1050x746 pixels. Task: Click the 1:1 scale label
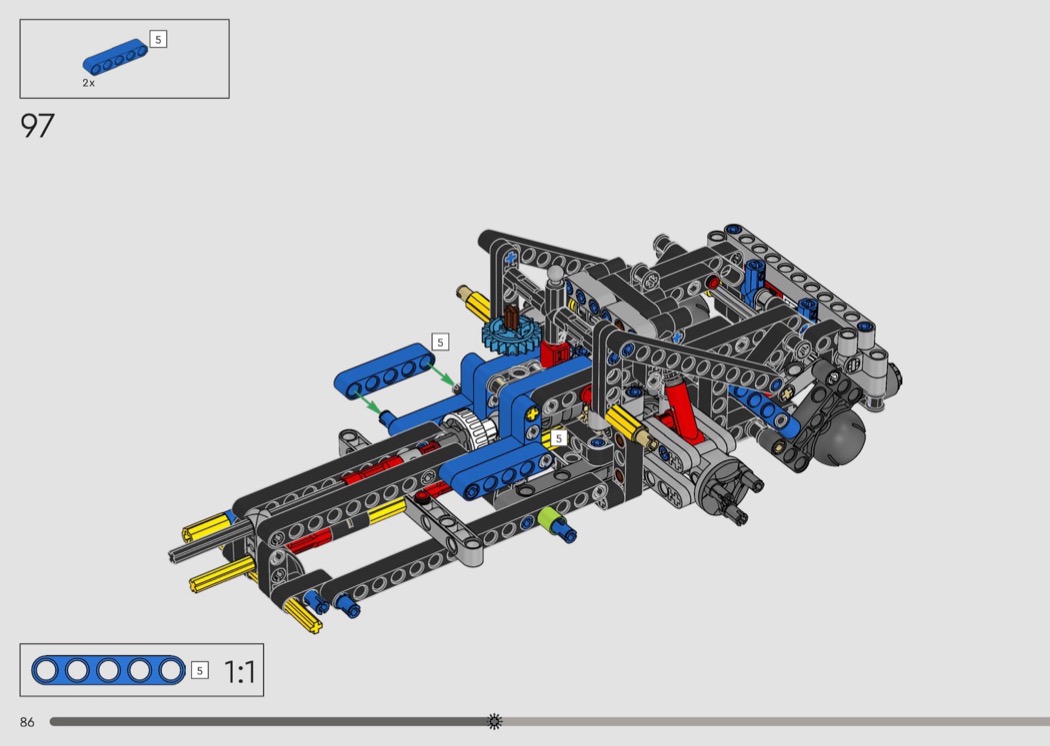point(240,671)
